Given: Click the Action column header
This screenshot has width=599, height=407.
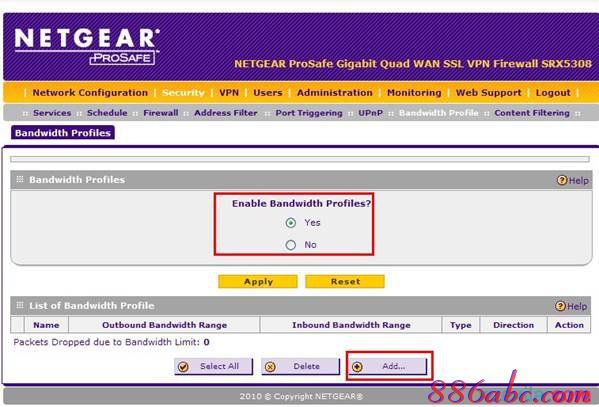Looking at the screenshot, I should tap(569, 325).
